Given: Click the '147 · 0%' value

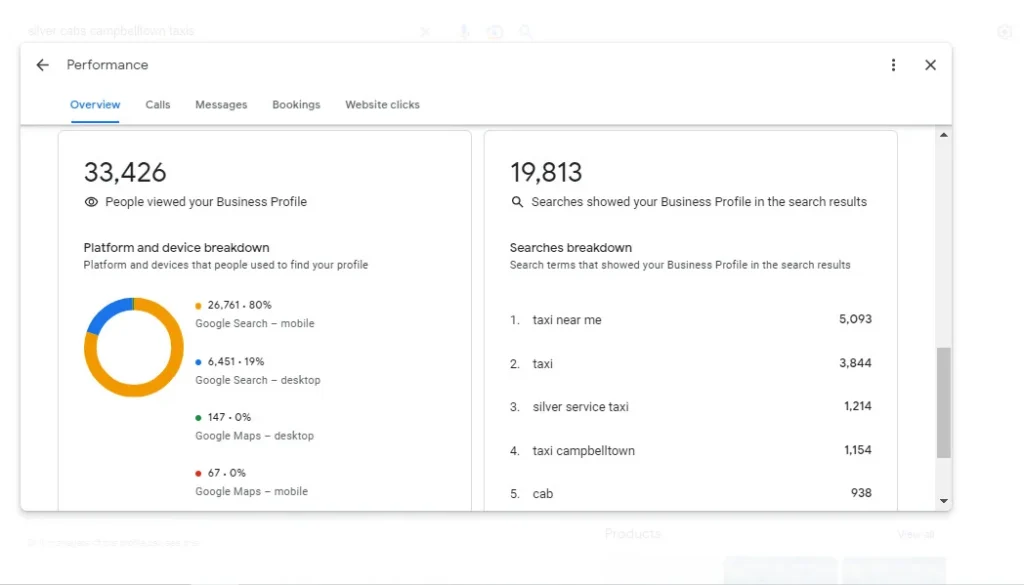Looking at the screenshot, I should coord(229,417).
